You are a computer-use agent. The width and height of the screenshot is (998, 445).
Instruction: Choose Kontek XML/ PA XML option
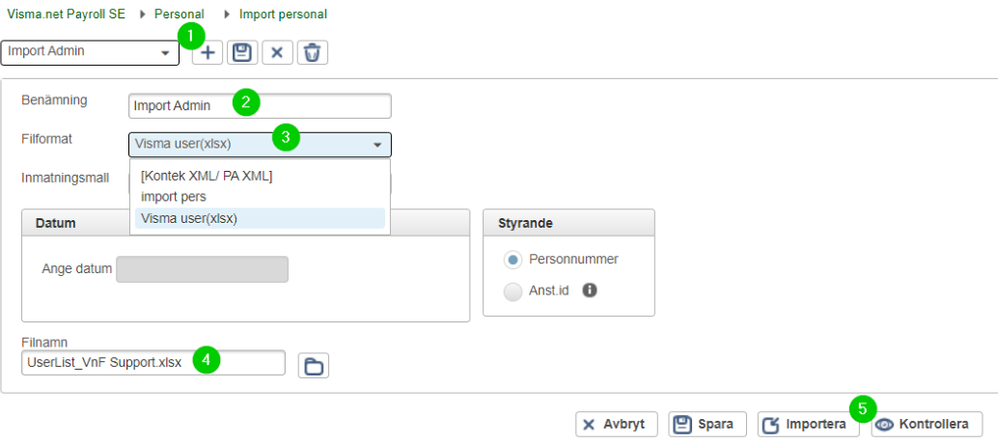pyautogui.click(x=207, y=176)
